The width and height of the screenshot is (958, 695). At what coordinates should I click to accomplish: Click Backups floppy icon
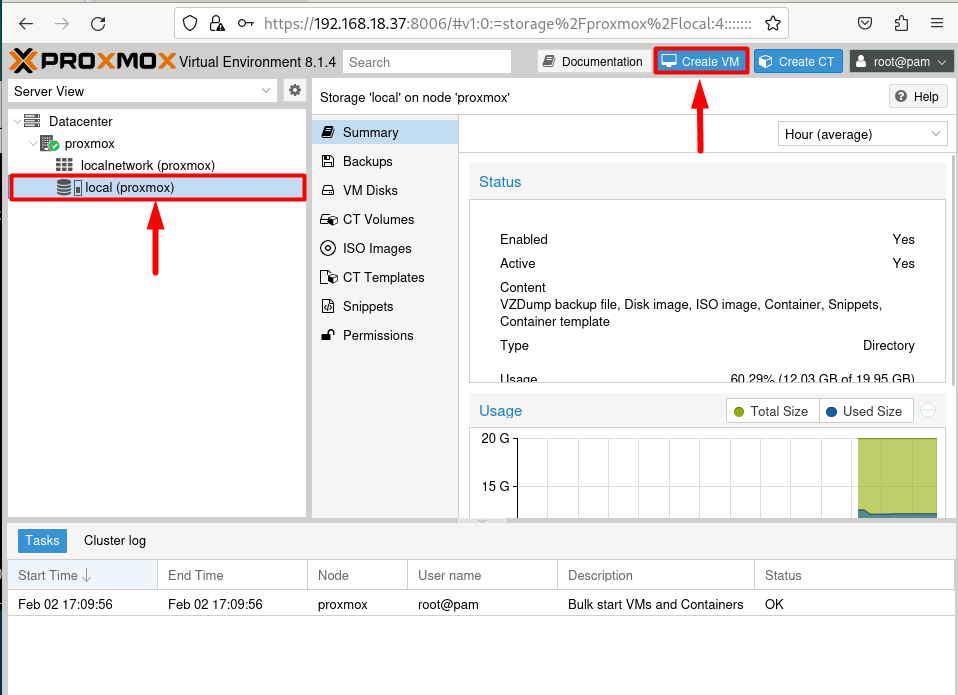(x=328, y=161)
